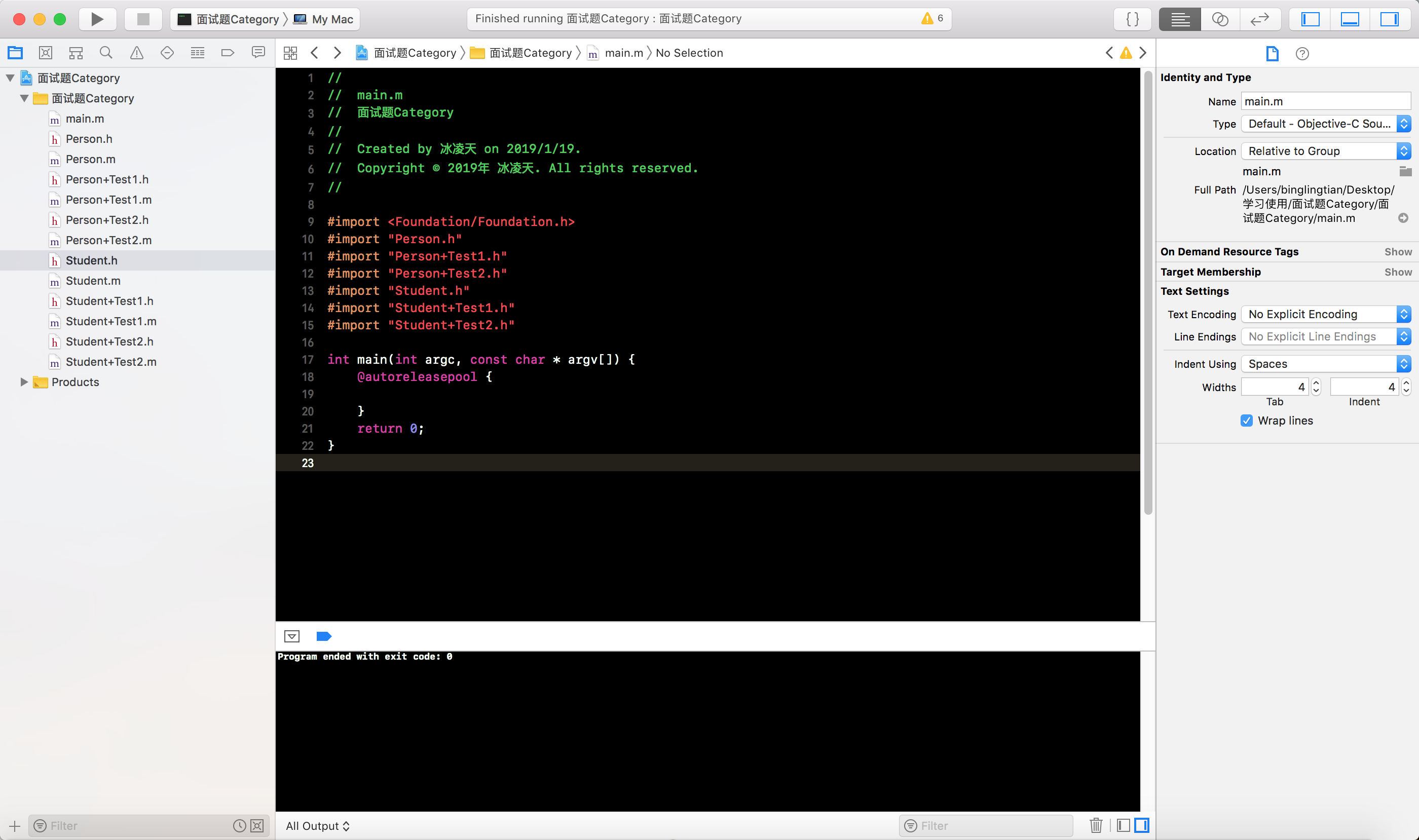Open the Breakpoint navigator icon
The image size is (1419, 840).
pyautogui.click(x=228, y=53)
